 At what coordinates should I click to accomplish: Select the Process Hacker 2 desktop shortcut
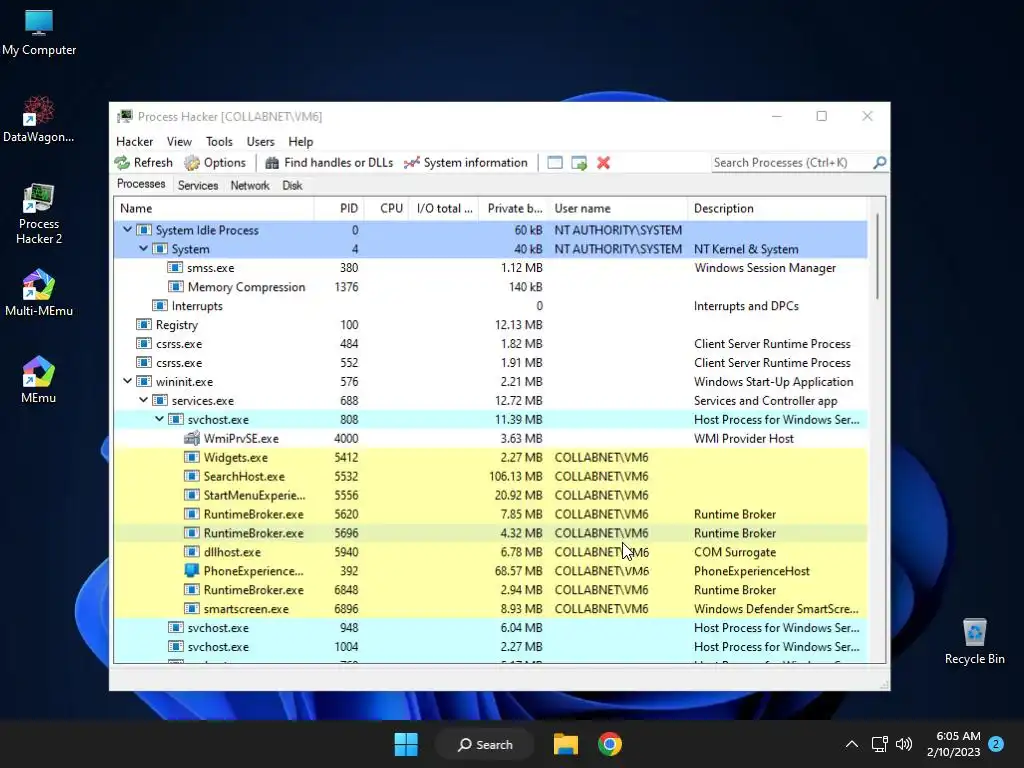(39, 214)
